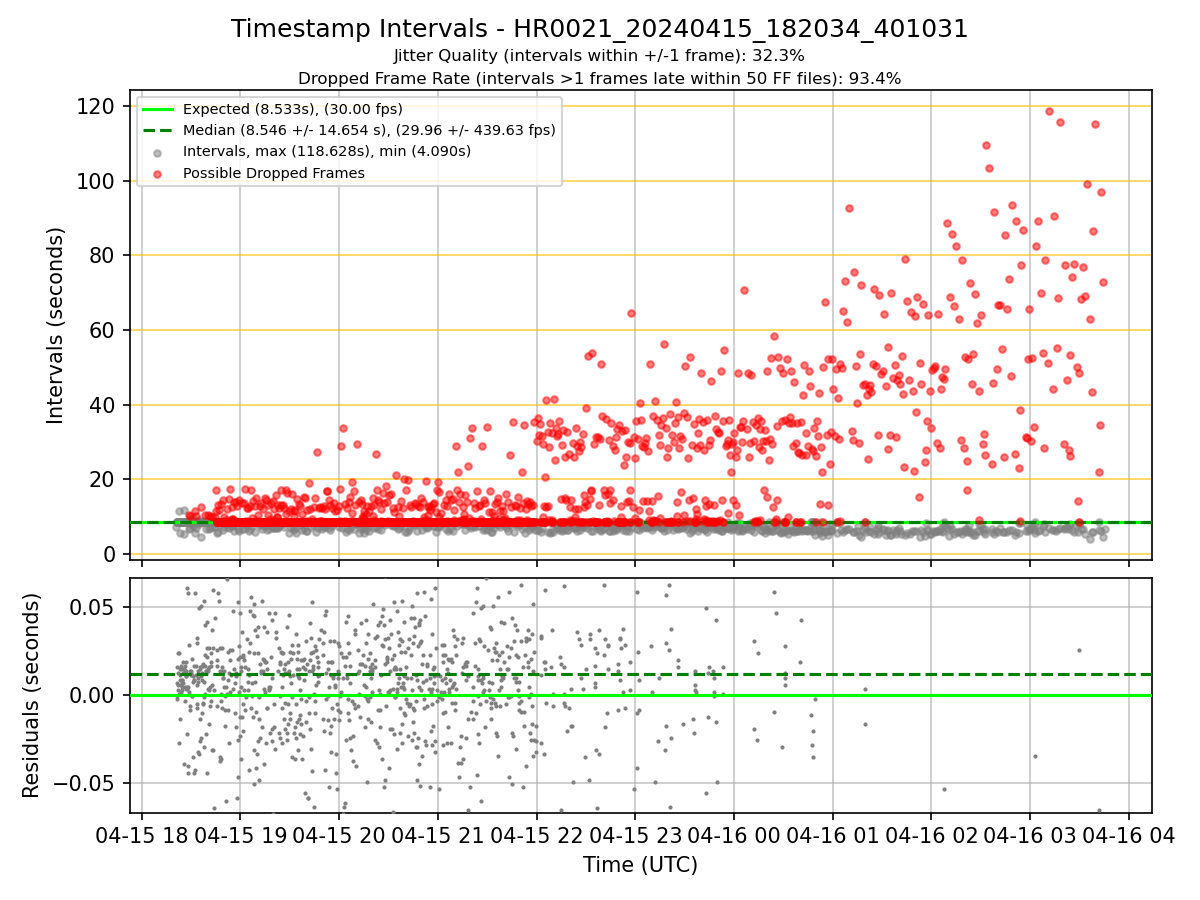Screen dimensions: 1200x900
Task: Click legend entry 'Intervals, max (118.628s), min (4.090s)'
Action: click(x=327, y=151)
